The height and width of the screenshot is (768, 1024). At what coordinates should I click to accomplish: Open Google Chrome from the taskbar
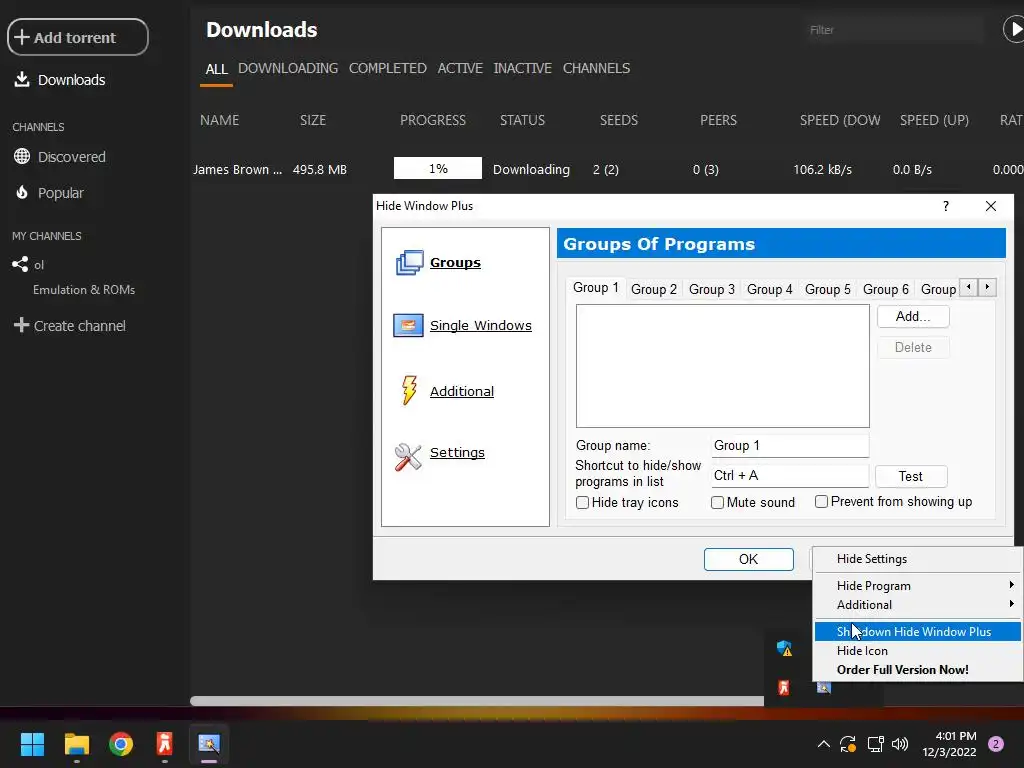(x=121, y=744)
